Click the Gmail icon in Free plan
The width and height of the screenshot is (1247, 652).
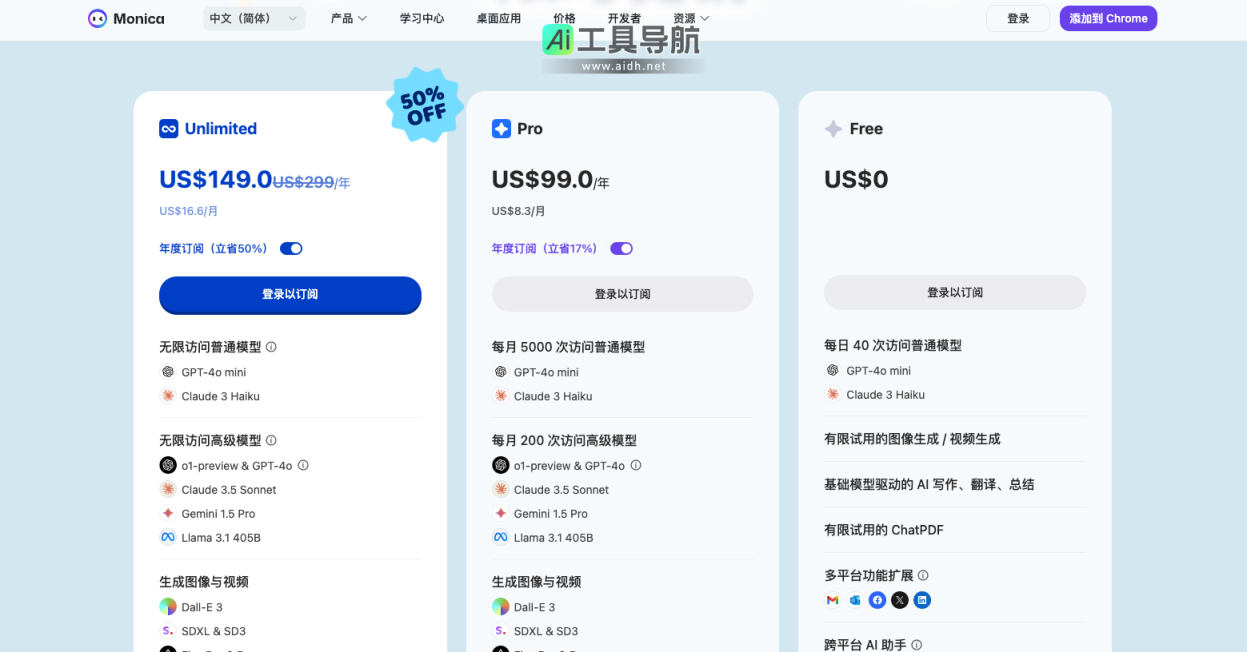pos(832,600)
